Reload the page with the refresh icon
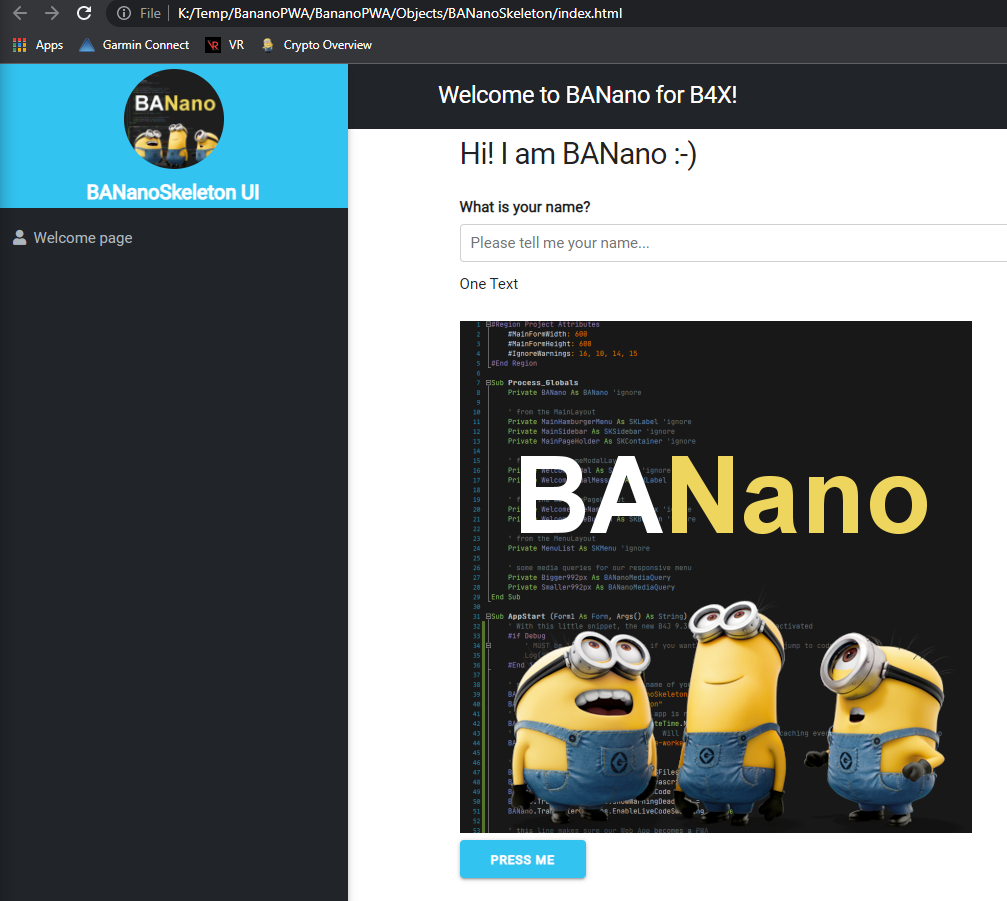This screenshot has width=1007, height=901. click(84, 13)
